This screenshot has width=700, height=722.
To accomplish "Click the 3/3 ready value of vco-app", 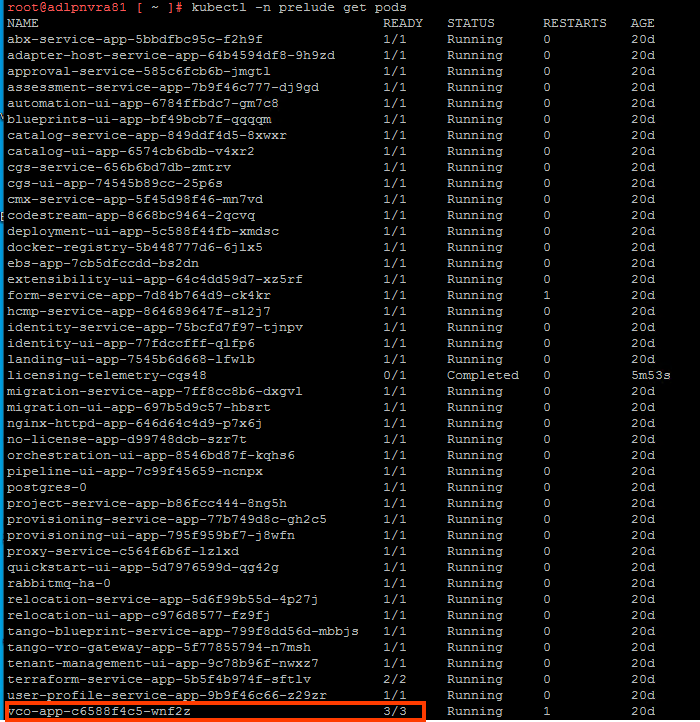I will click(395, 711).
